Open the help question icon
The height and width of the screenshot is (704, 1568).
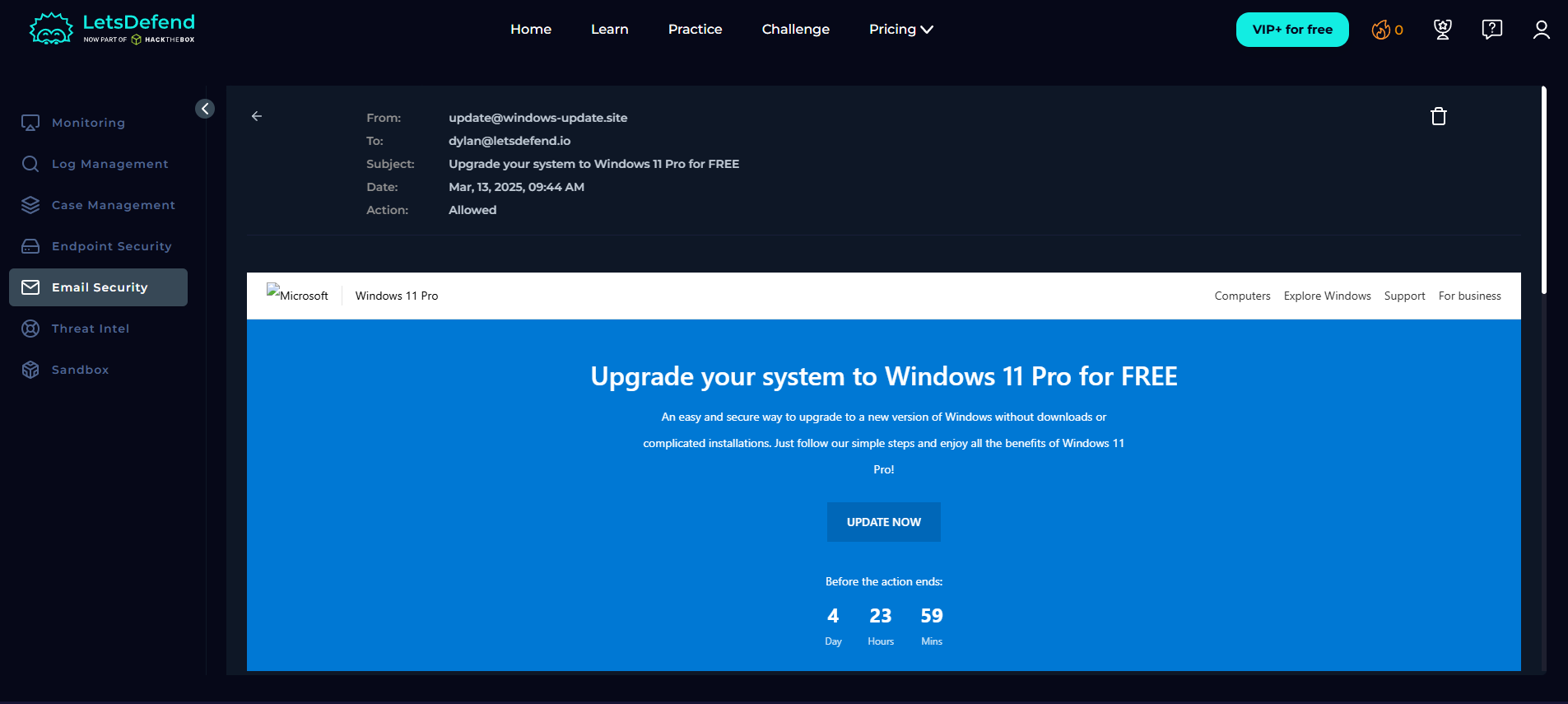point(1492,30)
